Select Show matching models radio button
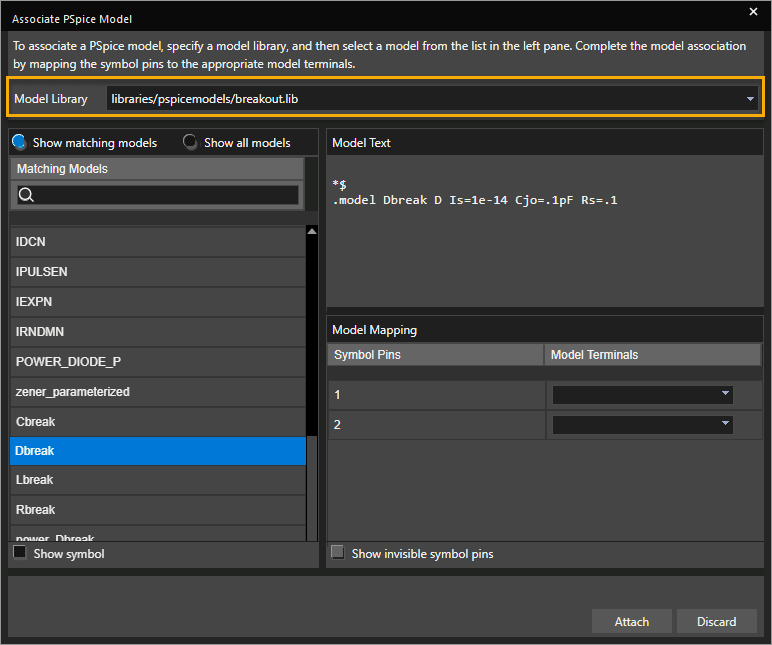 pyautogui.click(x=19, y=142)
